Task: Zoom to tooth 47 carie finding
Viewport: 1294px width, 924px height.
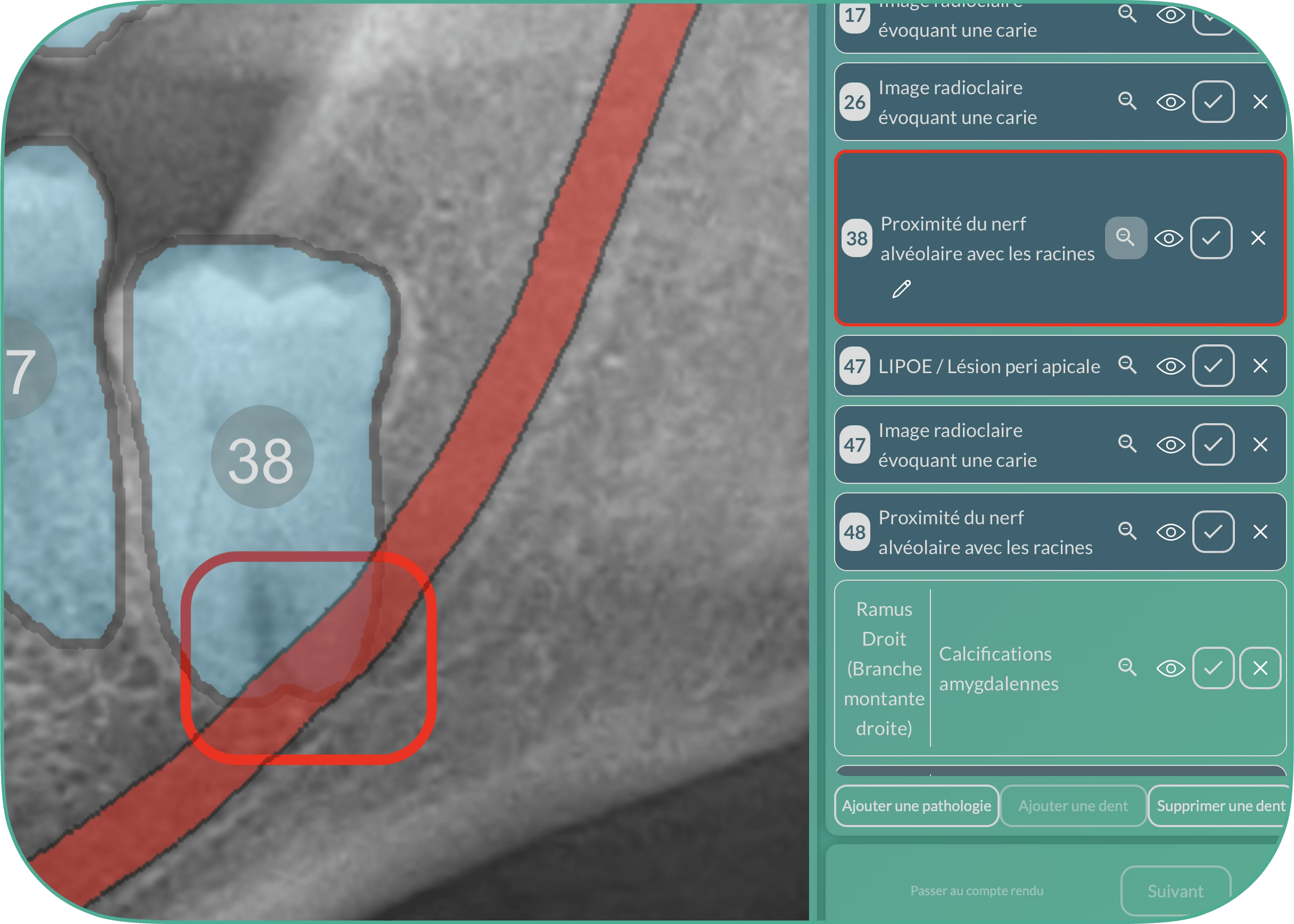Action: click(x=1127, y=443)
